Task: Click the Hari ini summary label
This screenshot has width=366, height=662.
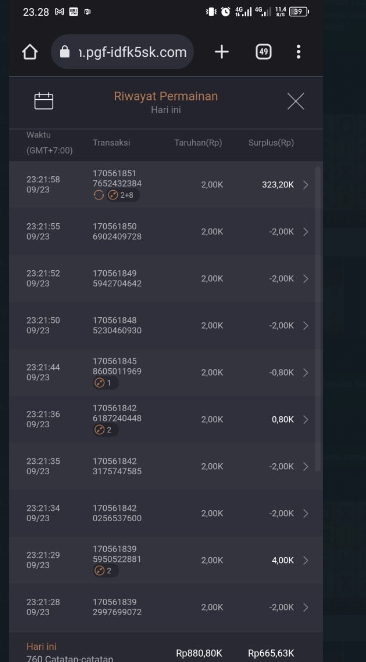Action: [x=41, y=646]
